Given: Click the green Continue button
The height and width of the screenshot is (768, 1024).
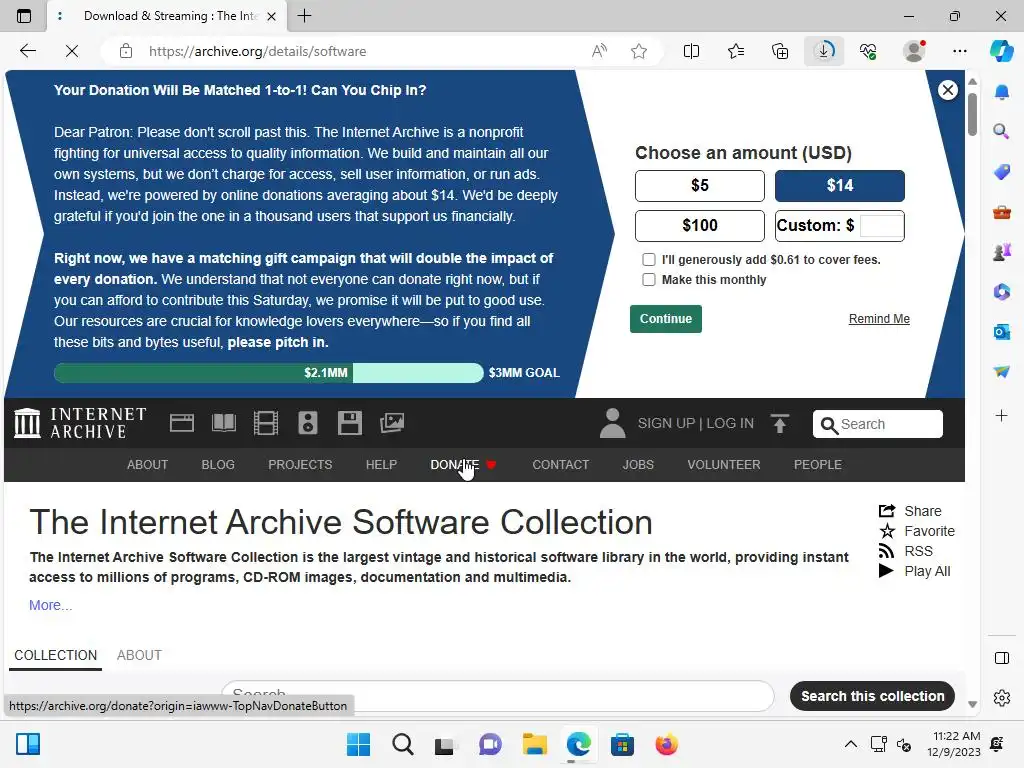Looking at the screenshot, I should click(x=665, y=319).
